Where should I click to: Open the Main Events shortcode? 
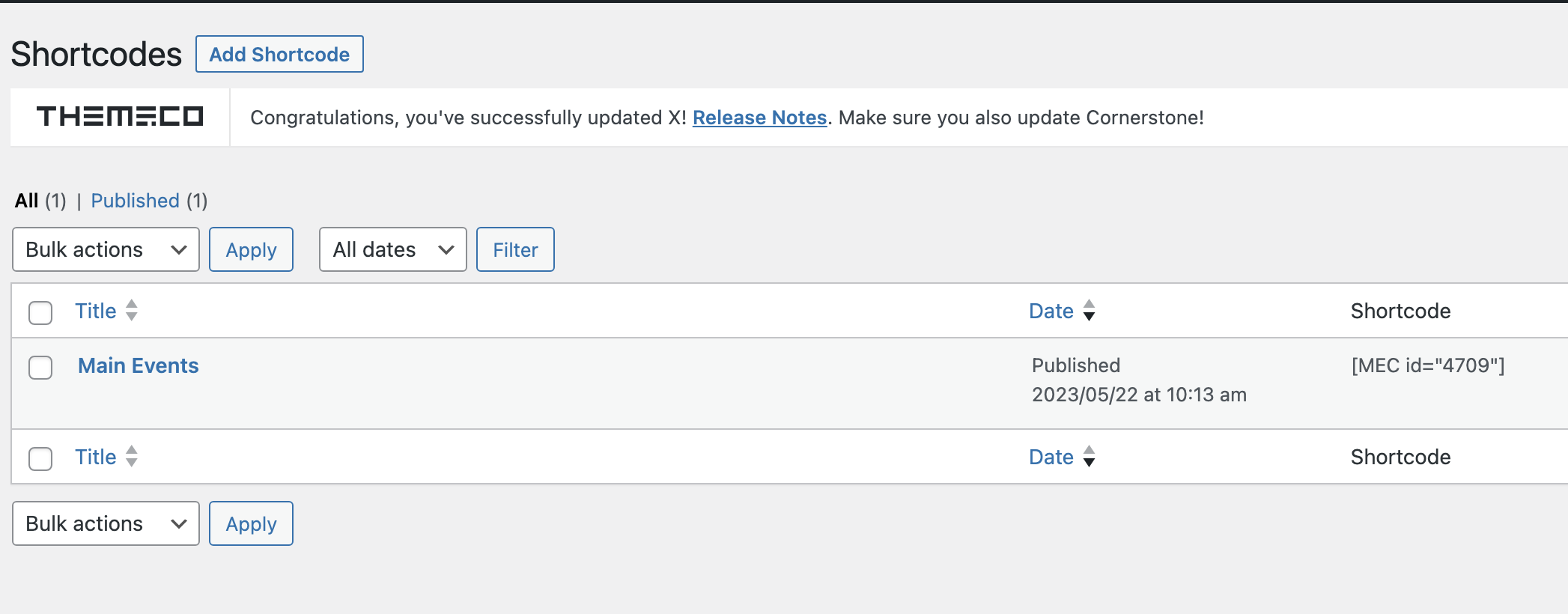[139, 365]
